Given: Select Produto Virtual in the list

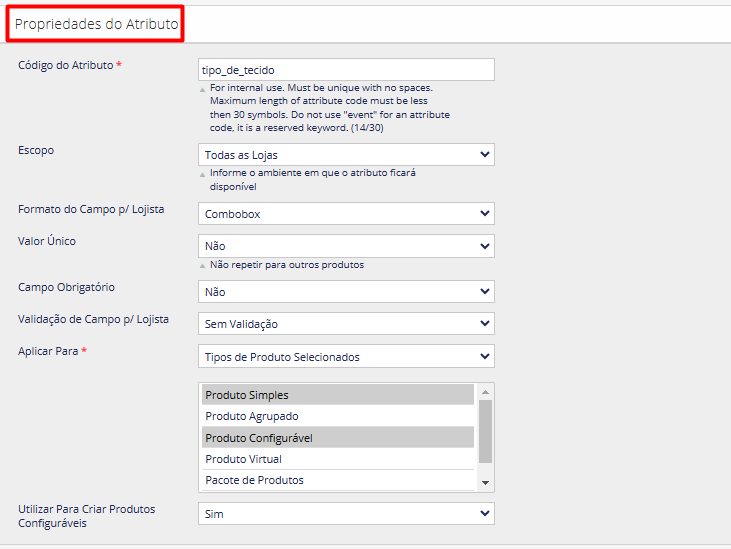Looking at the screenshot, I should pyautogui.click(x=338, y=459).
